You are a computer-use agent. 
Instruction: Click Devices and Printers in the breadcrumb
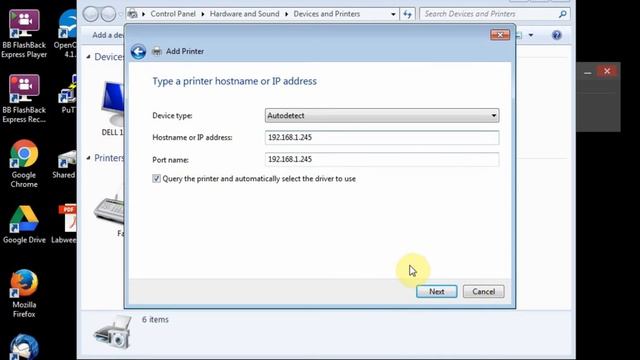tap(327, 14)
